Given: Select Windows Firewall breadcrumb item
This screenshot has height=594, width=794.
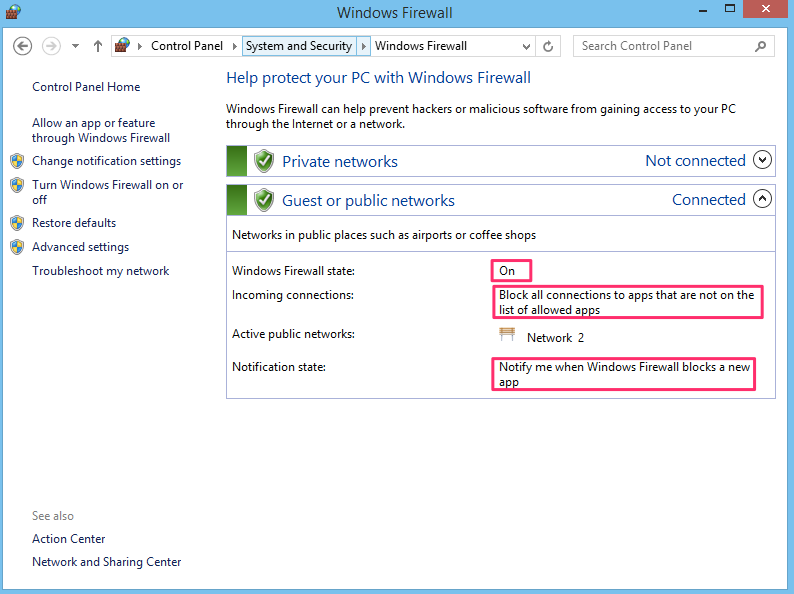Looking at the screenshot, I should [421, 46].
